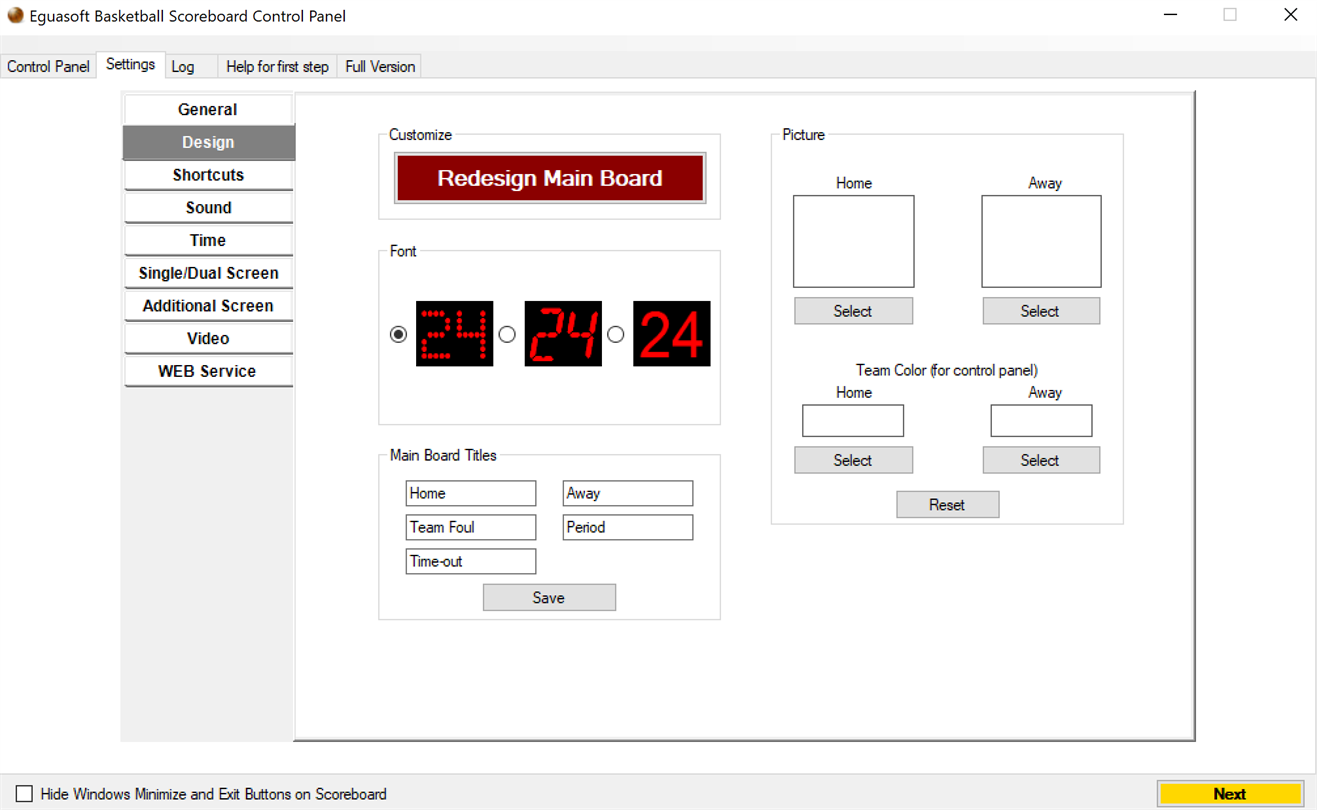Select the plain font radio button

coord(616,334)
